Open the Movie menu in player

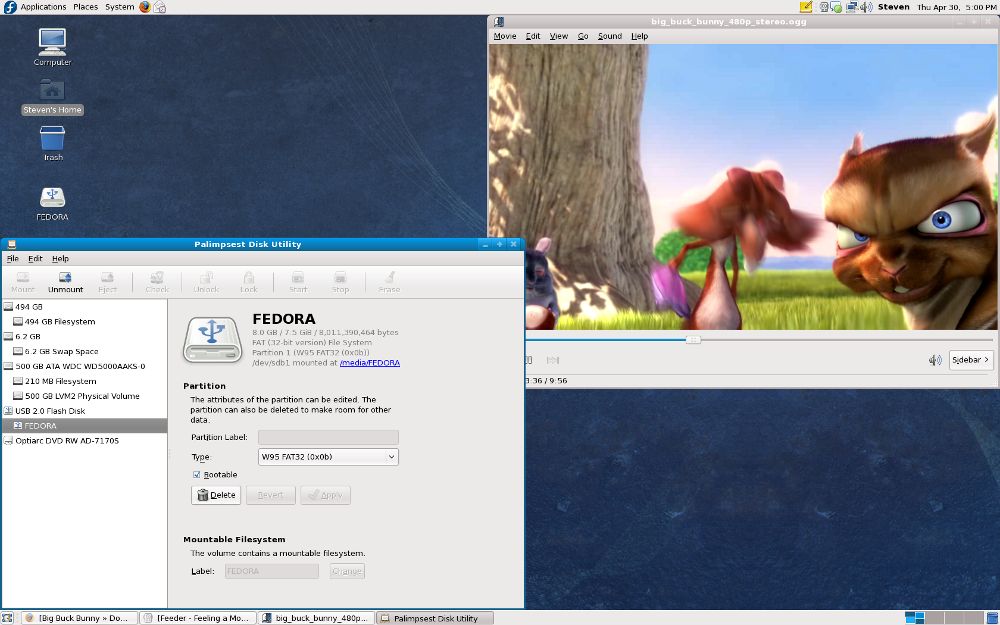(504, 36)
